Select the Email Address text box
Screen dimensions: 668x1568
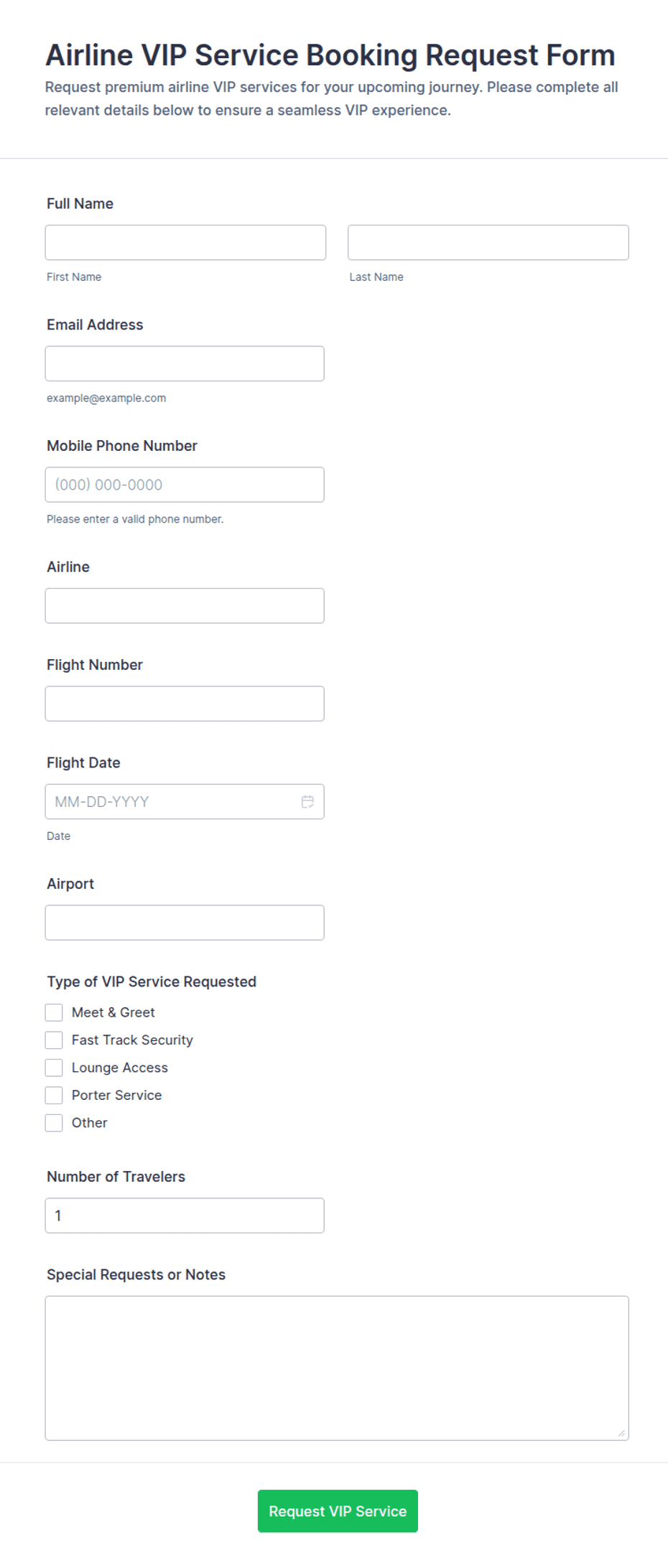(185, 363)
